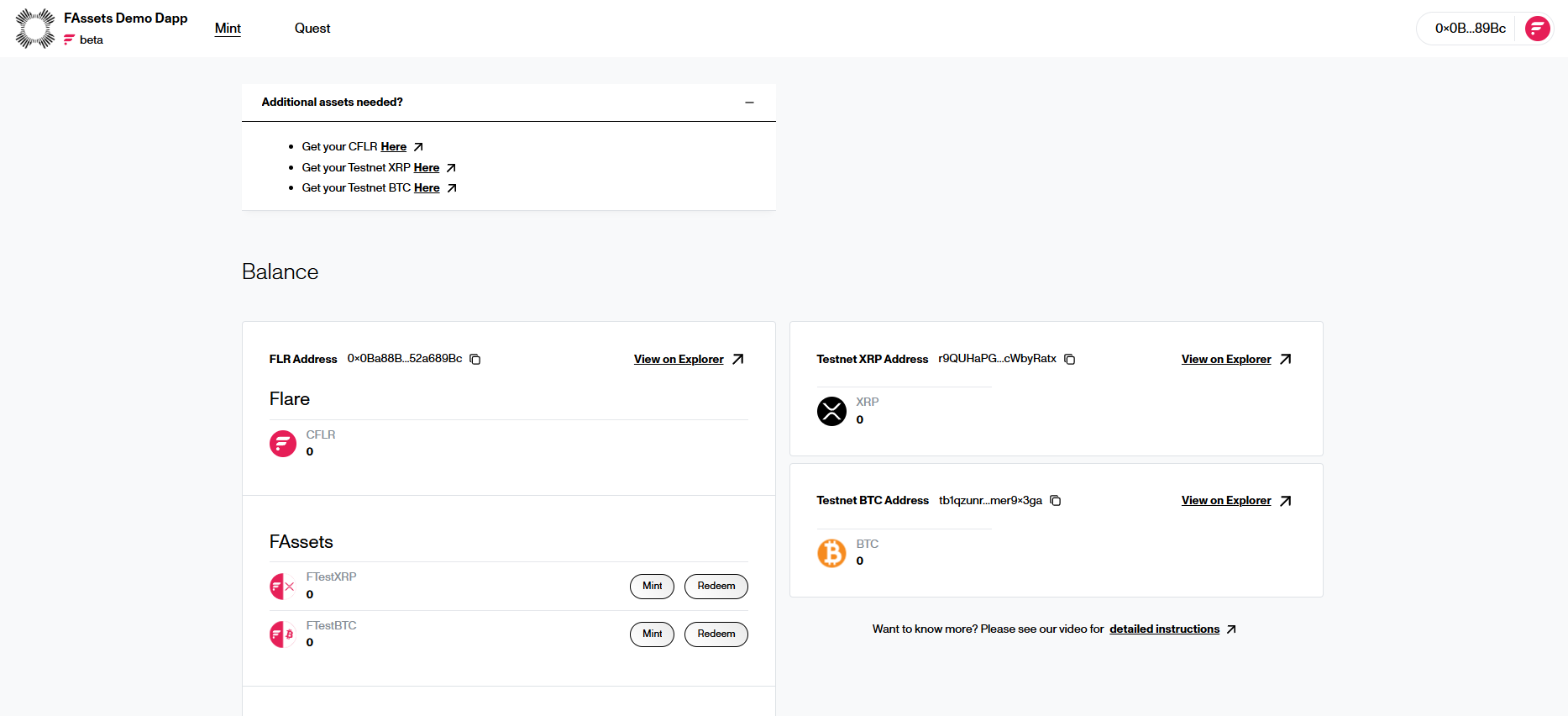
Task: Get Testnet BTC via Here link
Action: (427, 188)
